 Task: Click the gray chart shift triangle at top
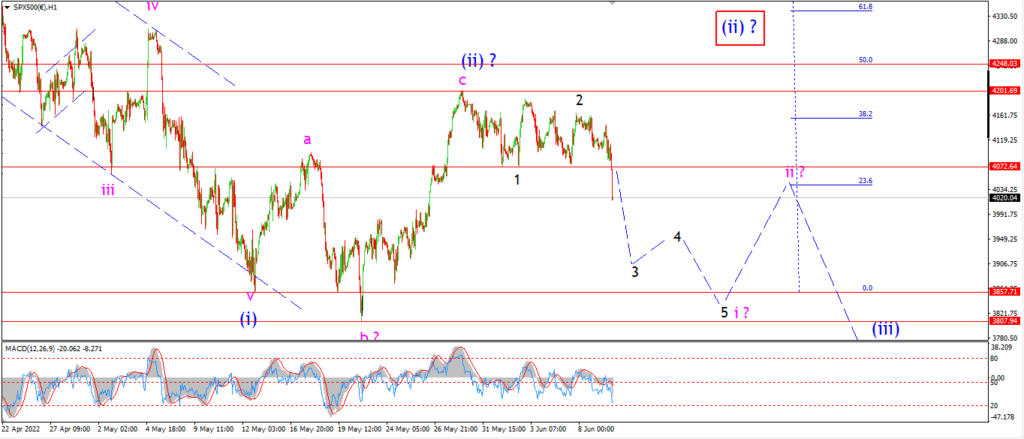[x=612, y=3]
